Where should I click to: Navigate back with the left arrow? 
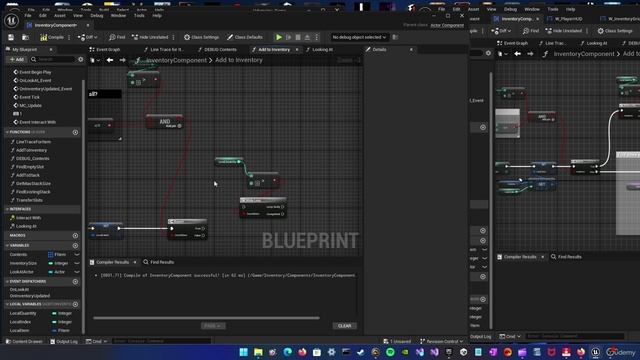(x=110, y=60)
